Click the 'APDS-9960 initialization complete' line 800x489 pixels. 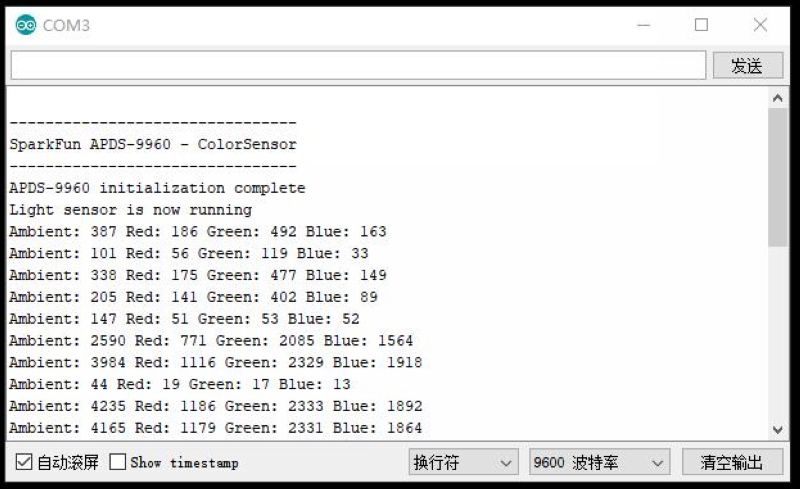pos(157,188)
